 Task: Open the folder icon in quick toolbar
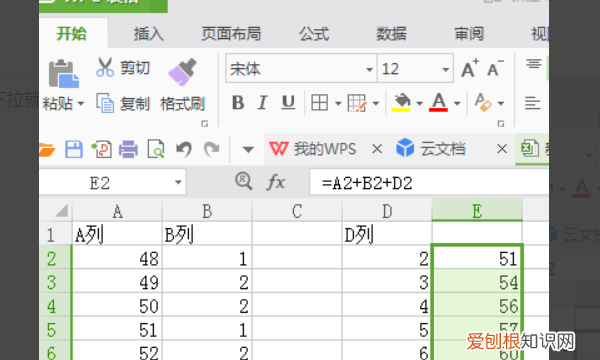click(x=47, y=149)
